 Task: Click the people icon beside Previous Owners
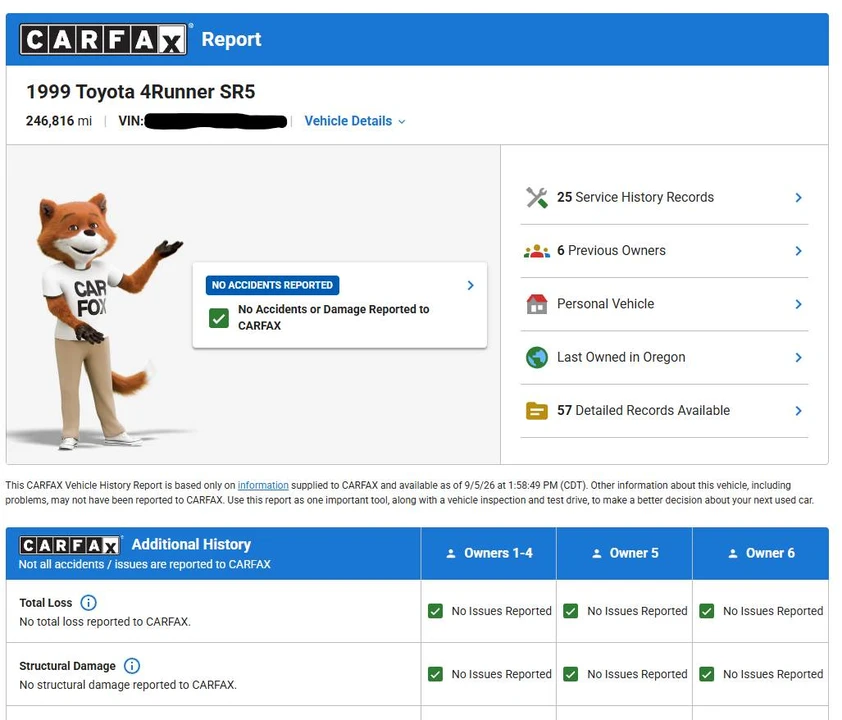pos(536,251)
